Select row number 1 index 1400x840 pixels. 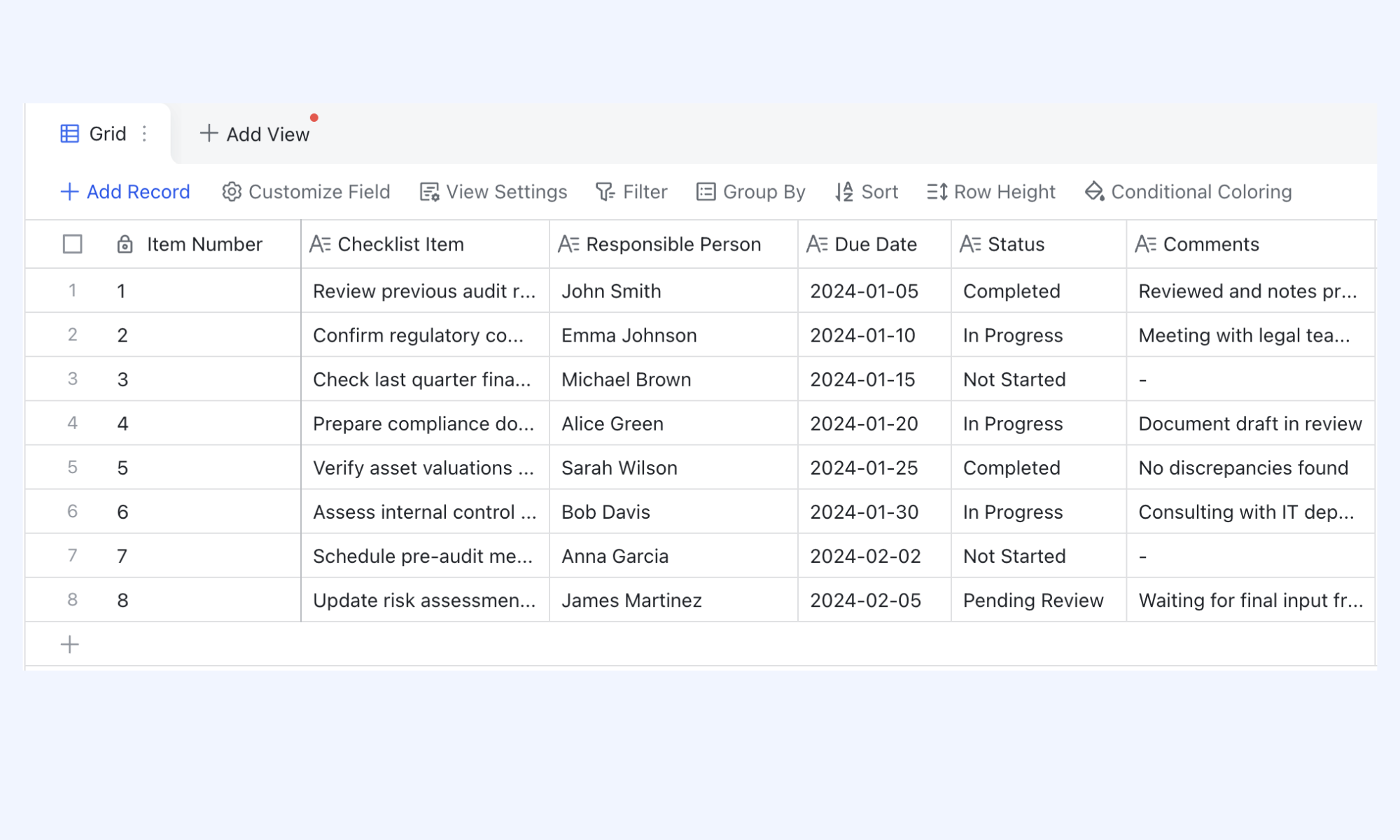tap(72, 290)
